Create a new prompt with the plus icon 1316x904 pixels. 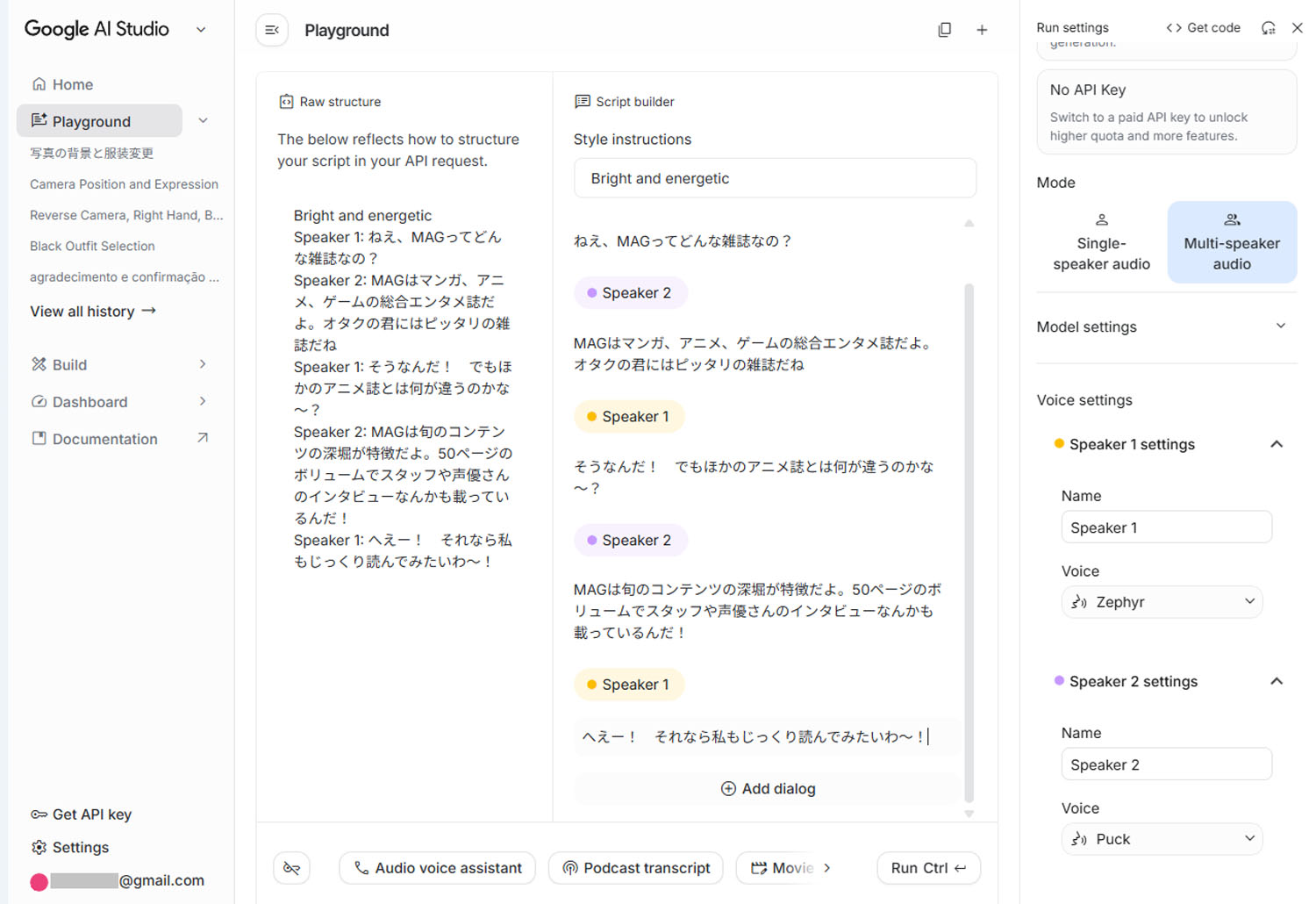pyautogui.click(x=982, y=29)
